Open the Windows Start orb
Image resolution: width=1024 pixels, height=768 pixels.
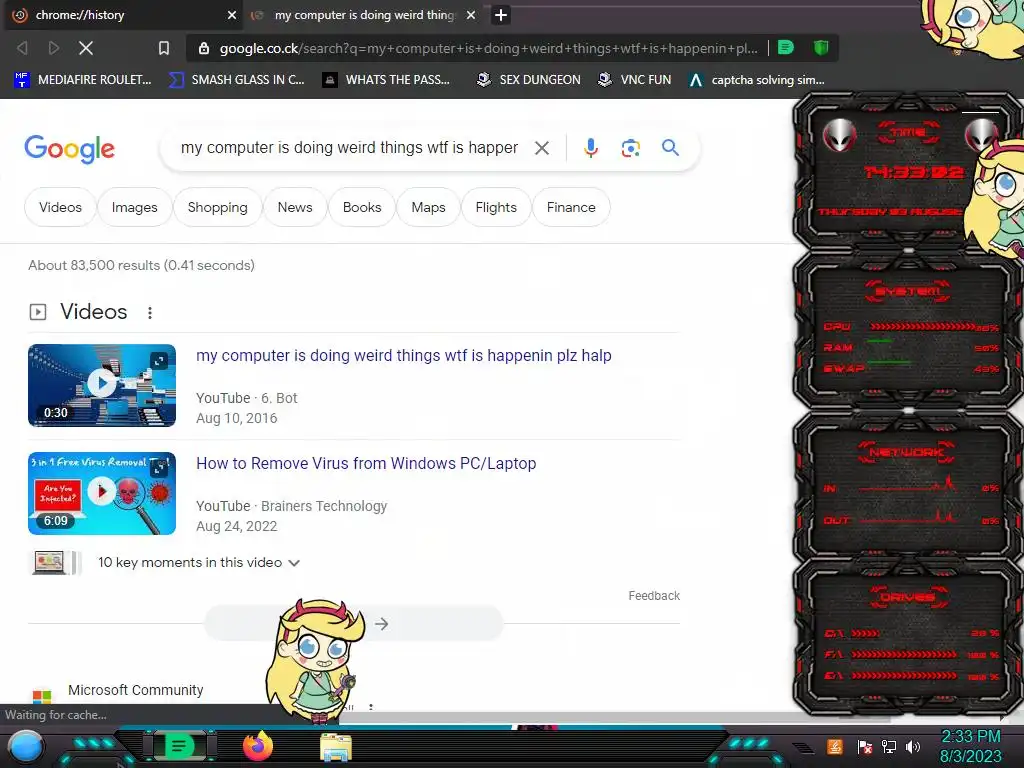(25, 747)
